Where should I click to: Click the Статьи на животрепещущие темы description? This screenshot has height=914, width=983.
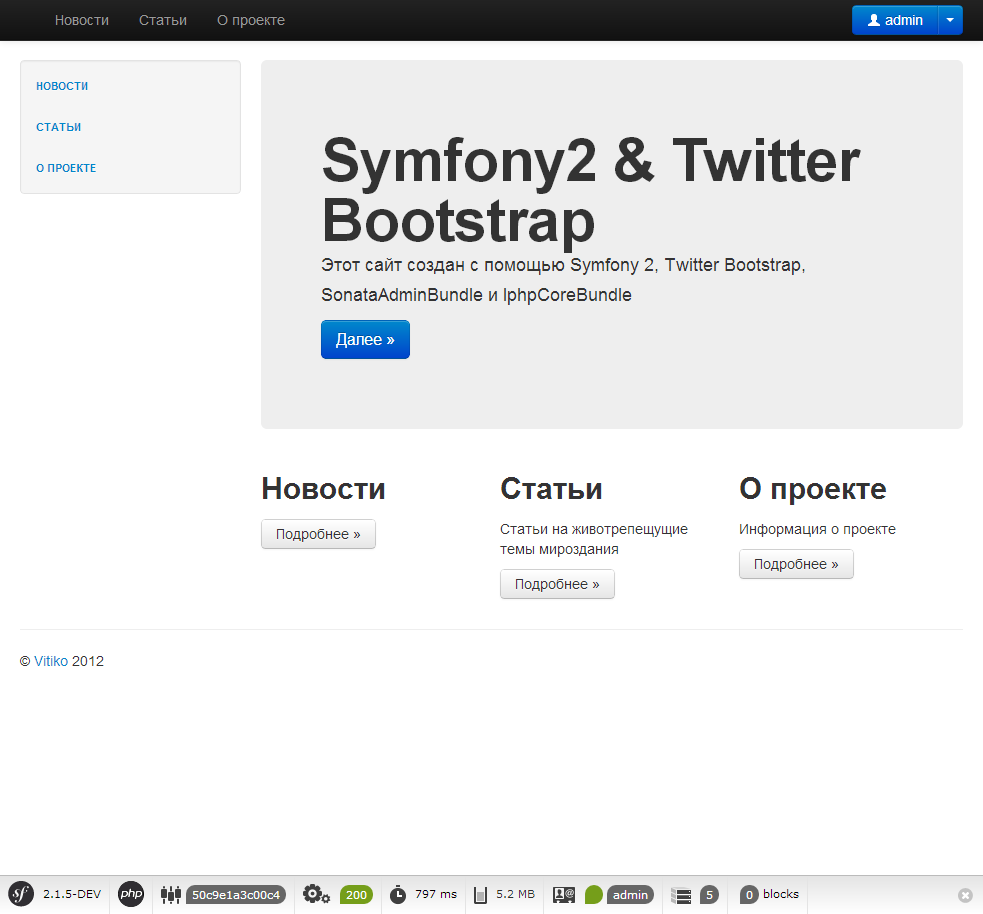594,539
